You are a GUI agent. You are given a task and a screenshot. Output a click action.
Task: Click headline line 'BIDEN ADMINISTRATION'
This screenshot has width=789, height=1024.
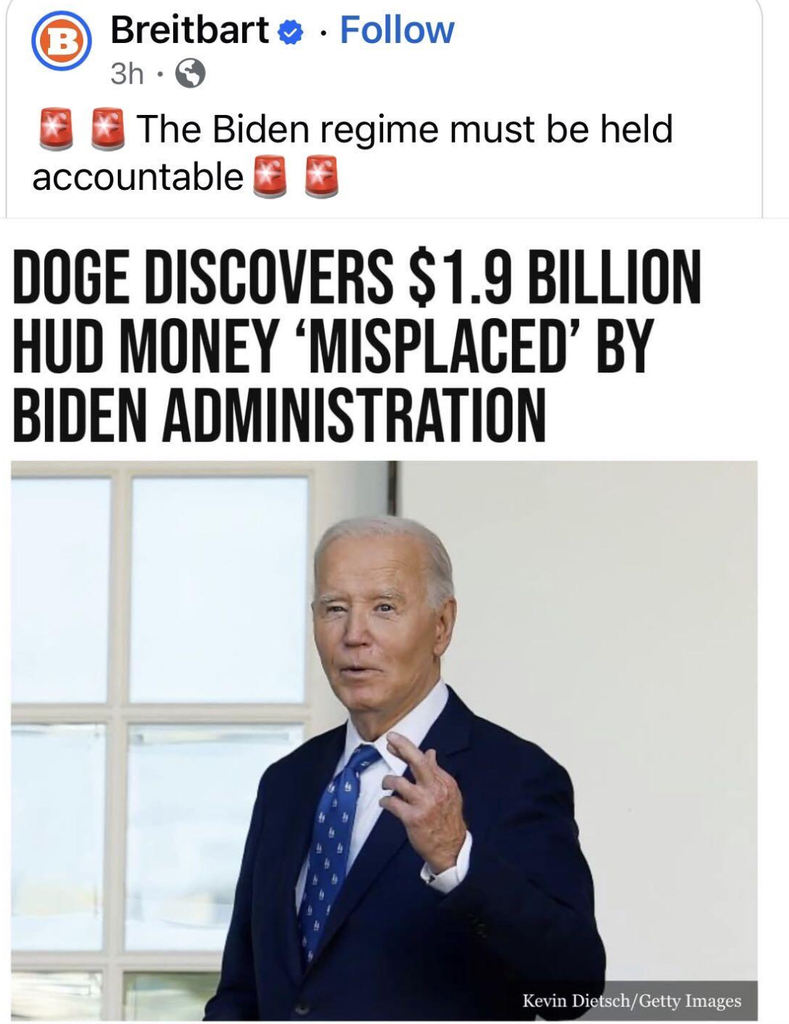279,414
